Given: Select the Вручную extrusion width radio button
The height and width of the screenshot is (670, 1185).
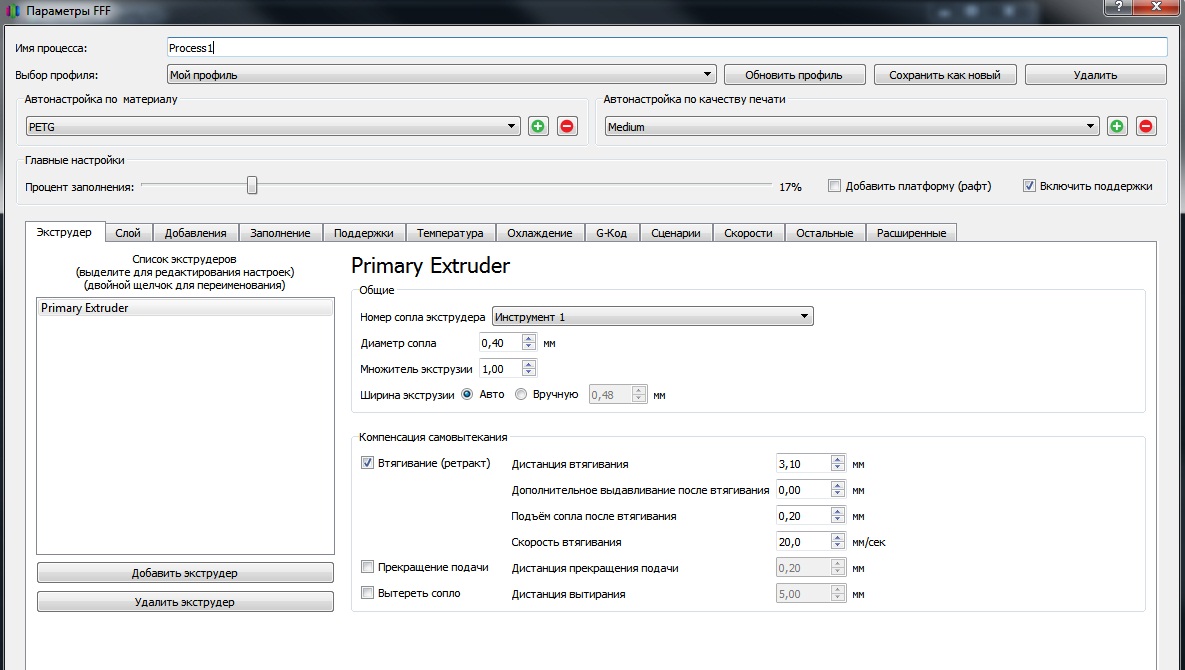Looking at the screenshot, I should click(x=520, y=394).
